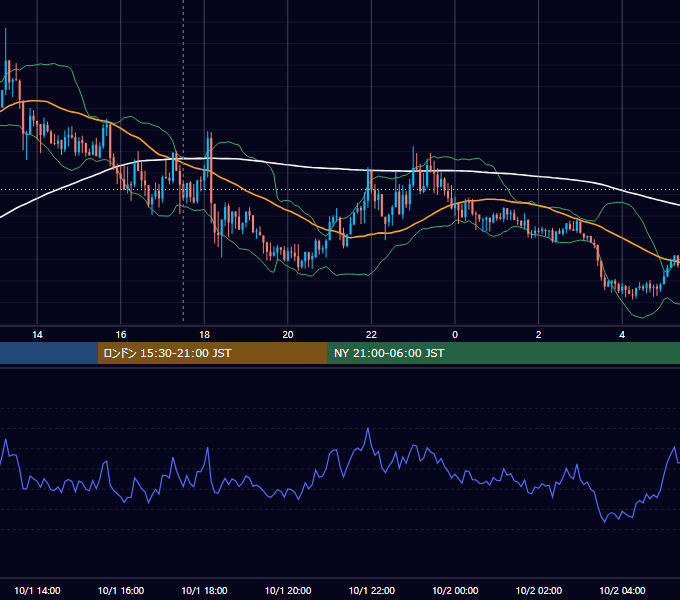Screen dimensions: 680x600
Task: Click the 10/1 18:00 date label
Action: point(204,590)
